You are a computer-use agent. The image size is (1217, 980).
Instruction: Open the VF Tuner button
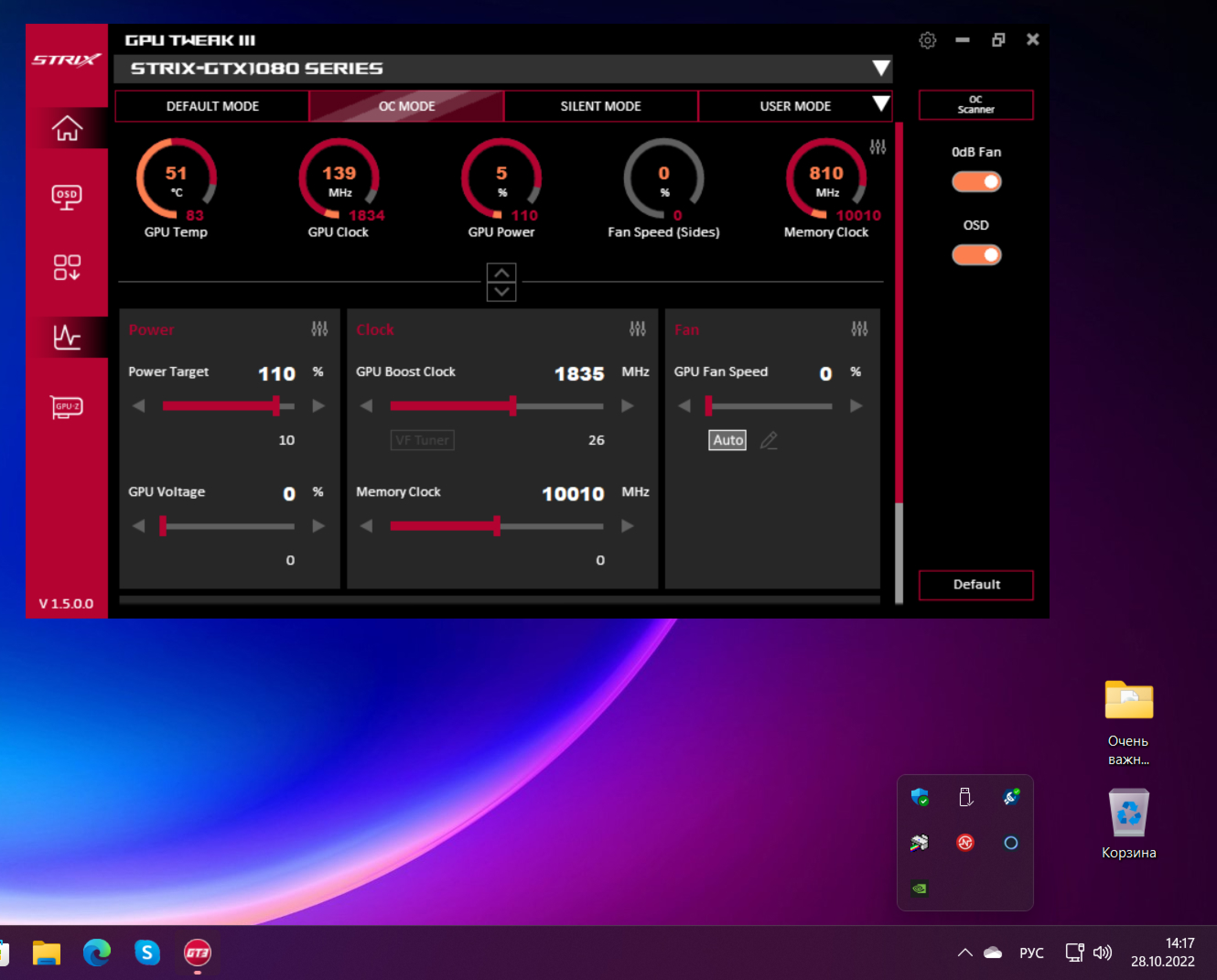[422, 440]
